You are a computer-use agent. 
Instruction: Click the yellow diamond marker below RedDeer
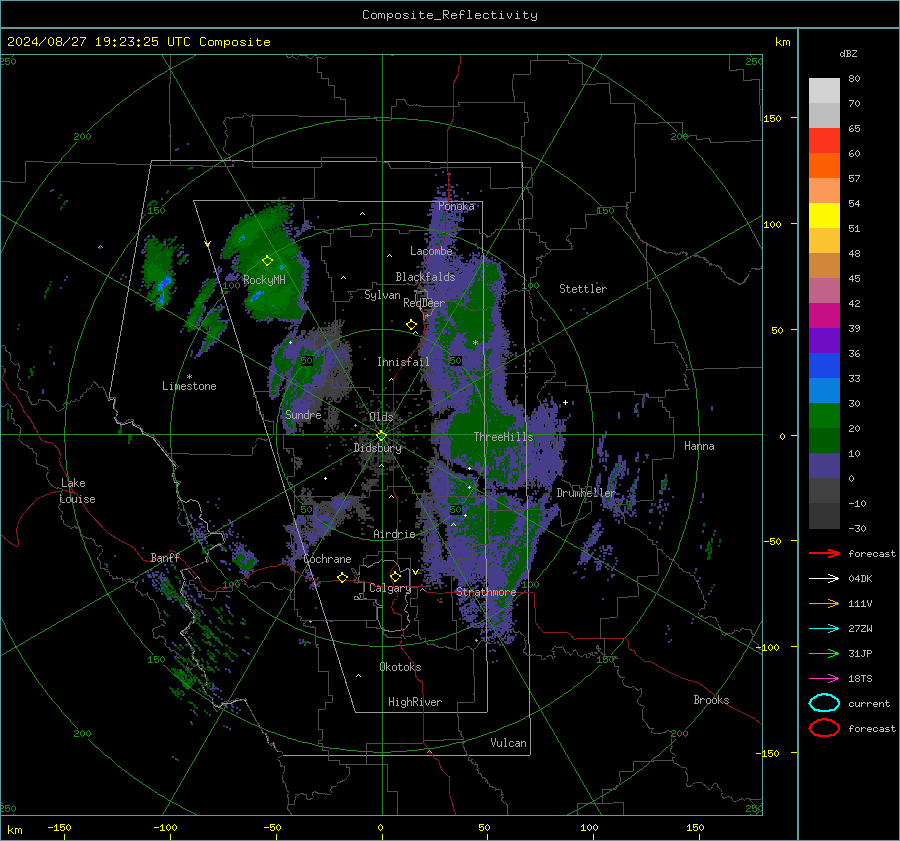pyautogui.click(x=411, y=325)
